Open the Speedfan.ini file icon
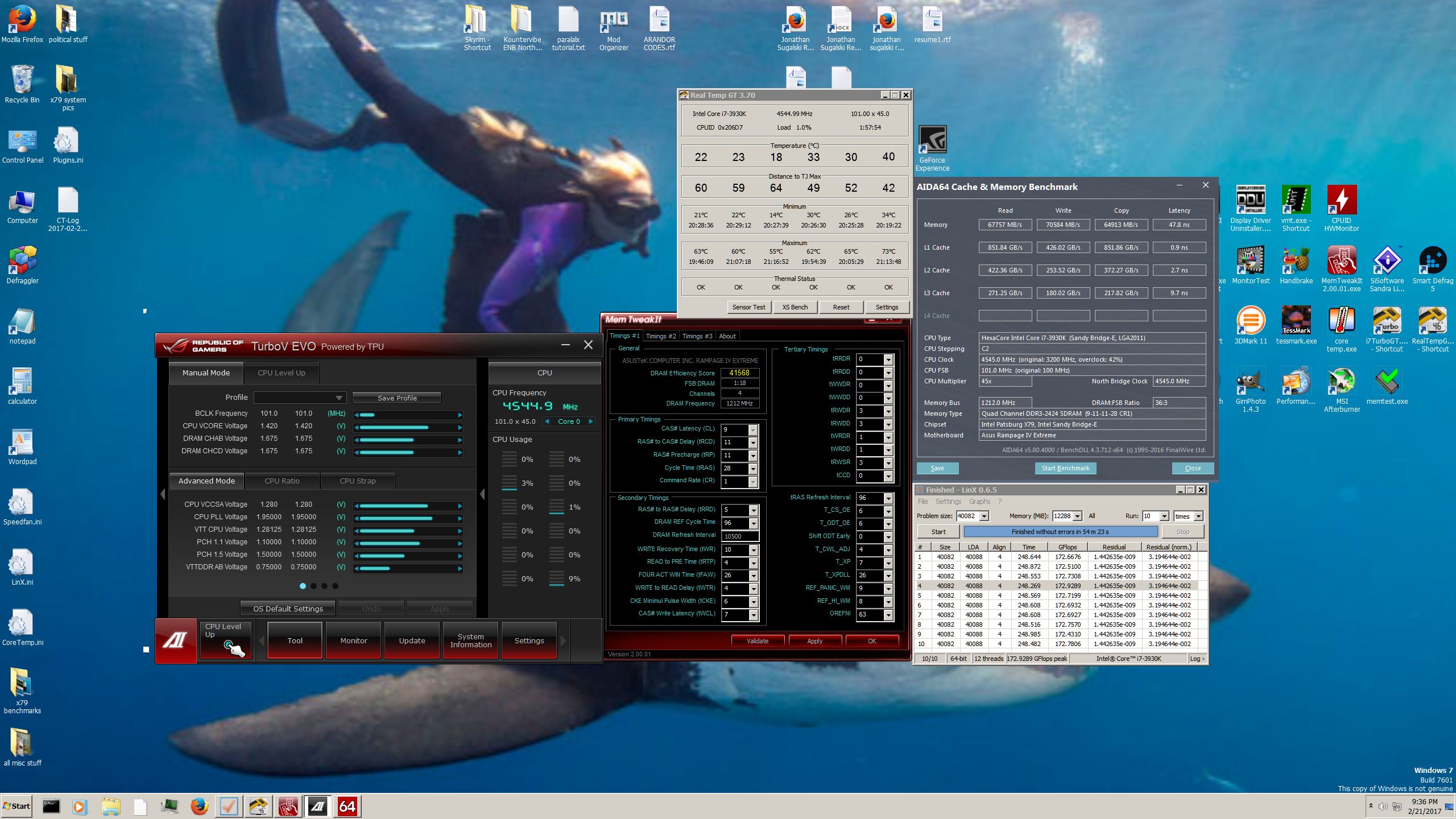The width and height of the screenshot is (1456, 819). point(22,506)
